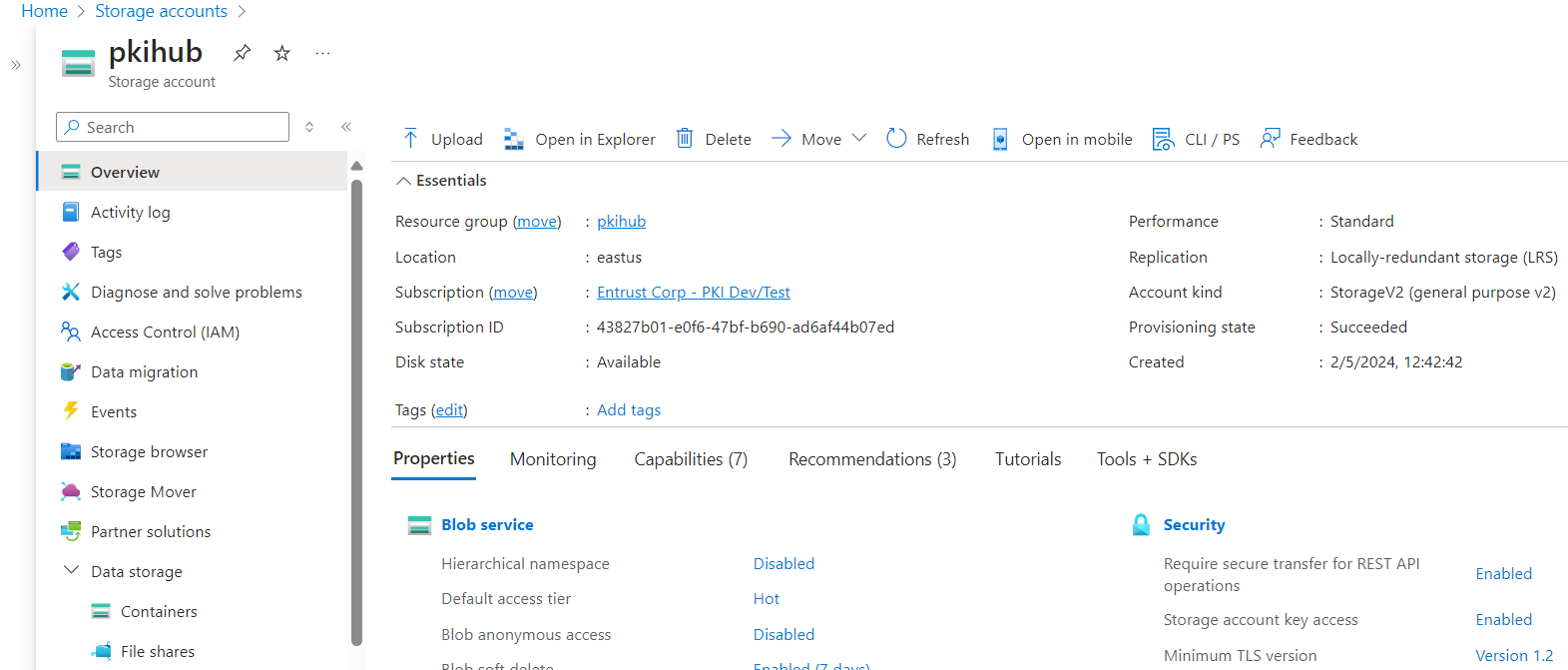Open in mobile from the toolbar
This screenshot has height=670, width=1568.
[1062, 139]
